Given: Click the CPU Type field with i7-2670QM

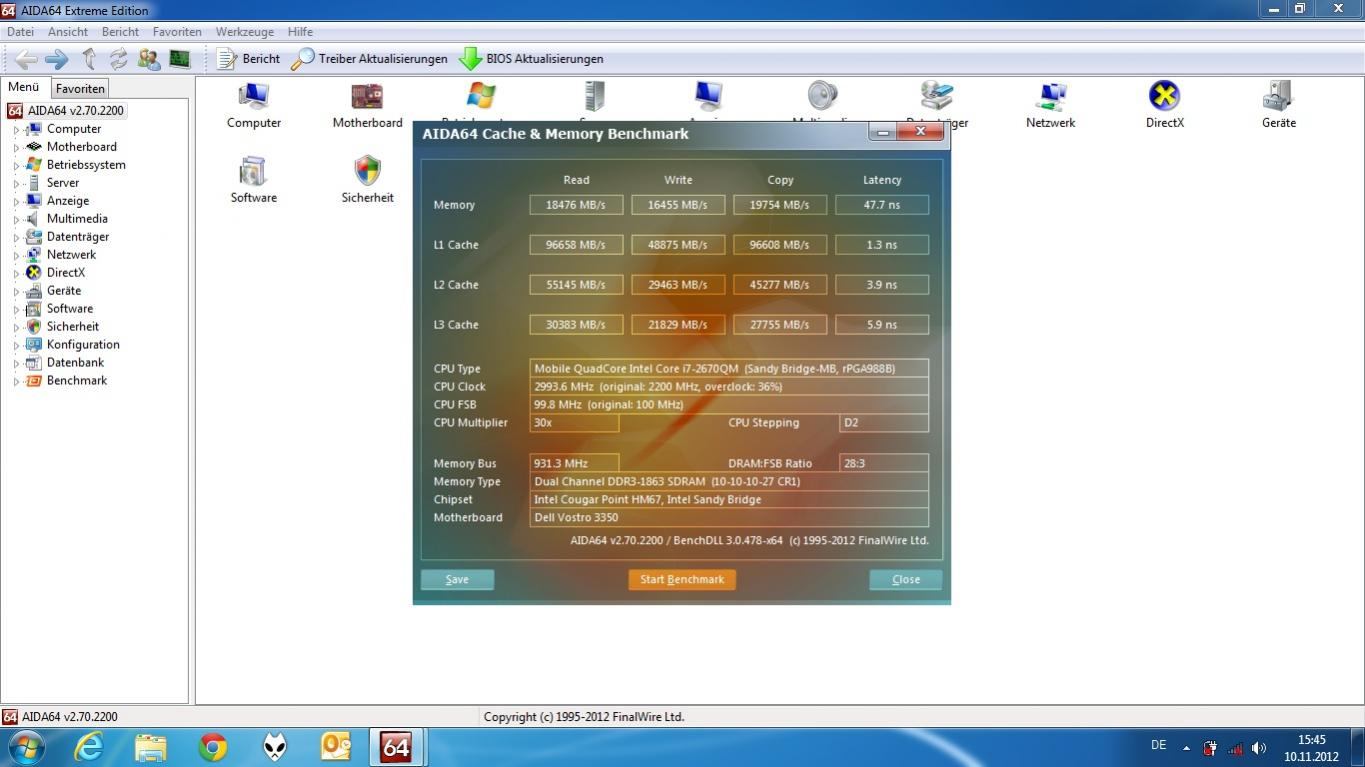Looking at the screenshot, I should point(729,368).
